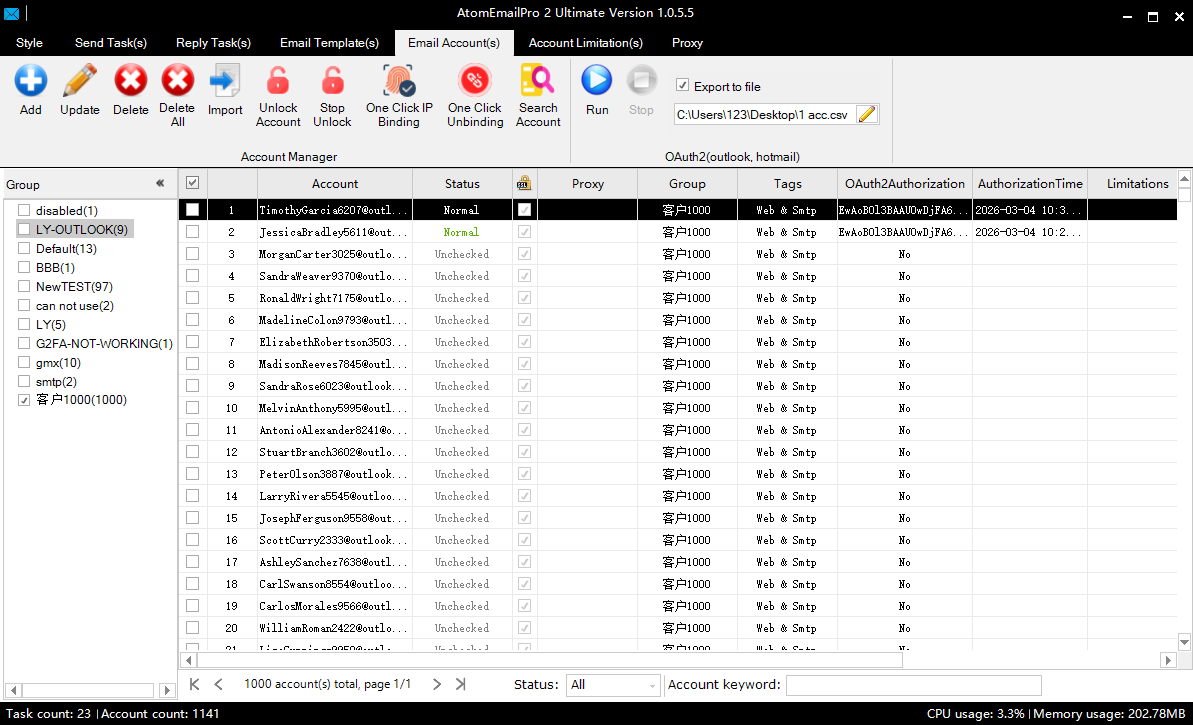Click the Delete All icon
1193x725 pixels.
[177, 80]
